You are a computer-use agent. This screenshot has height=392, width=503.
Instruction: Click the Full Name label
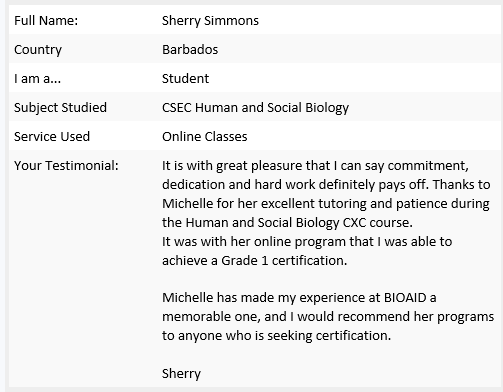[x=46, y=21]
